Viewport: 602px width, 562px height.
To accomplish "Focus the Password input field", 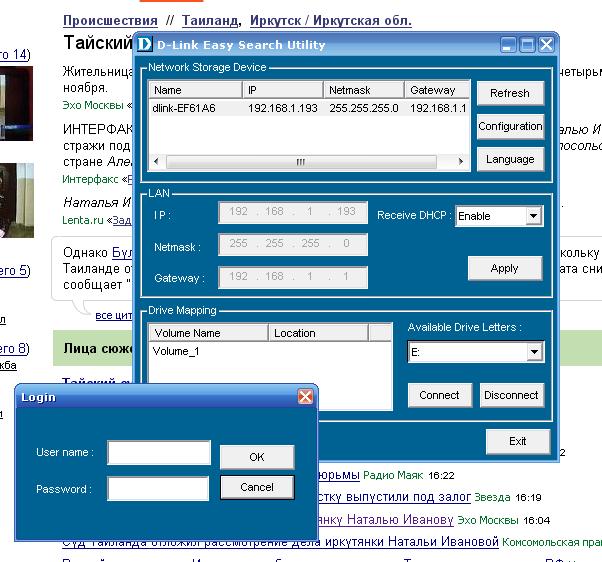I will [x=158, y=489].
